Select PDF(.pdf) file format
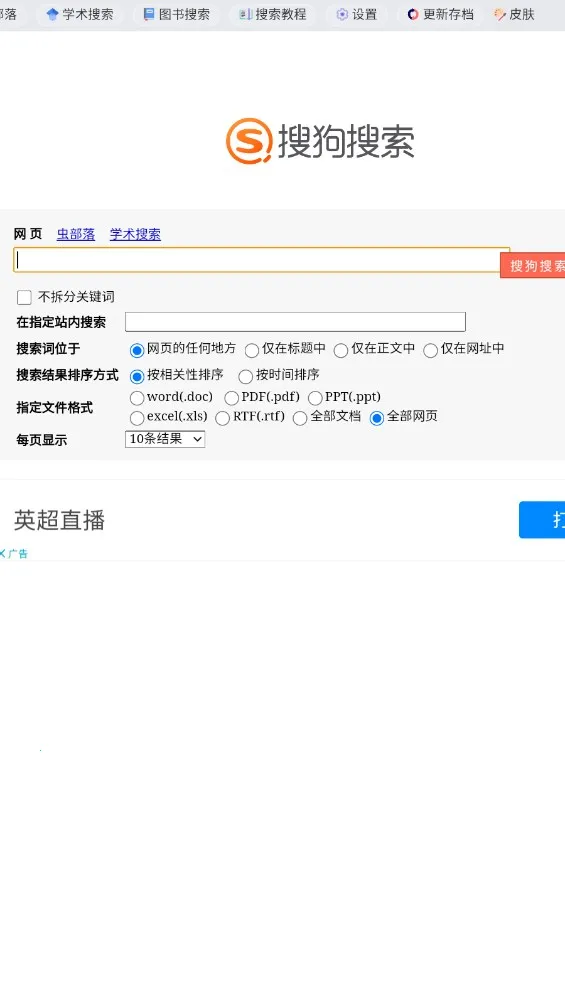 [231, 398]
